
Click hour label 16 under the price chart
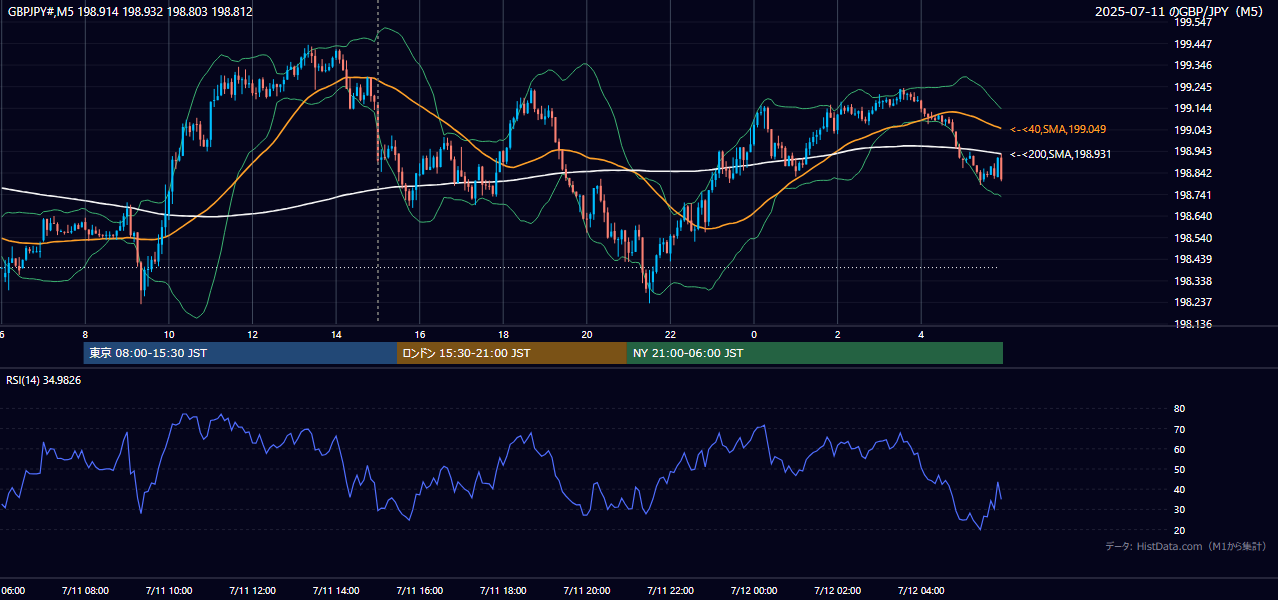tap(420, 335)
